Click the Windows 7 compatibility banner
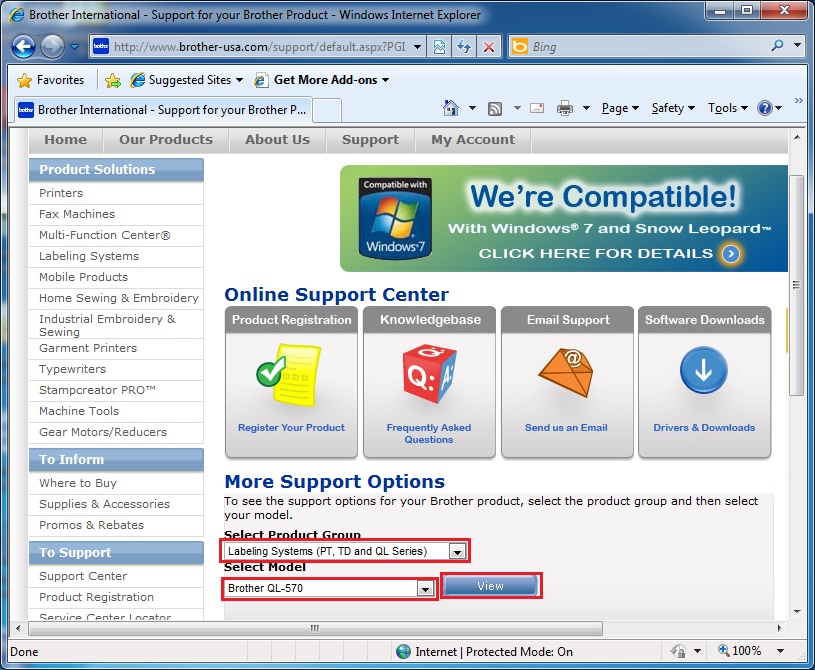The width and height of the screenshot is (815, 670). [563, 218]
